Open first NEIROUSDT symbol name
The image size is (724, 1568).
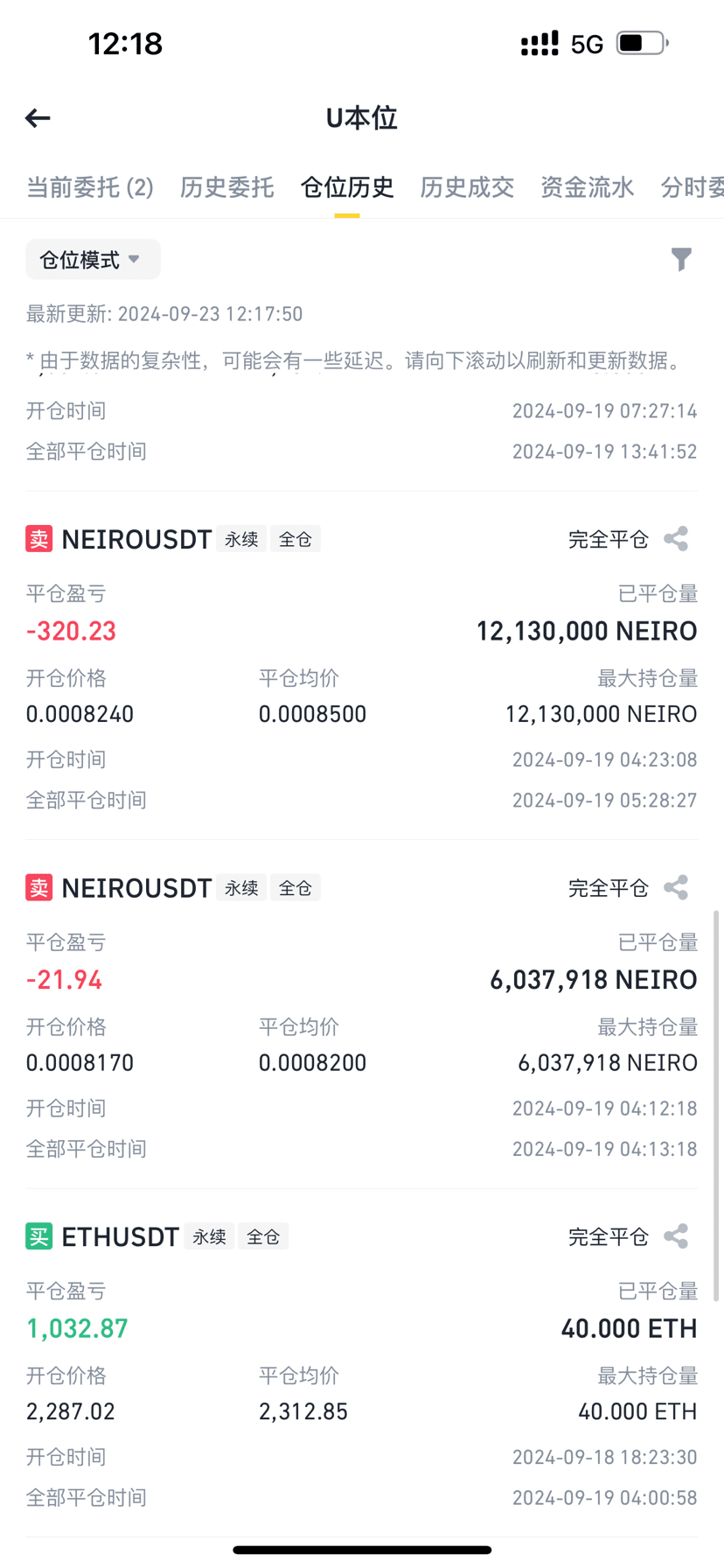click(x=136, y=539)
